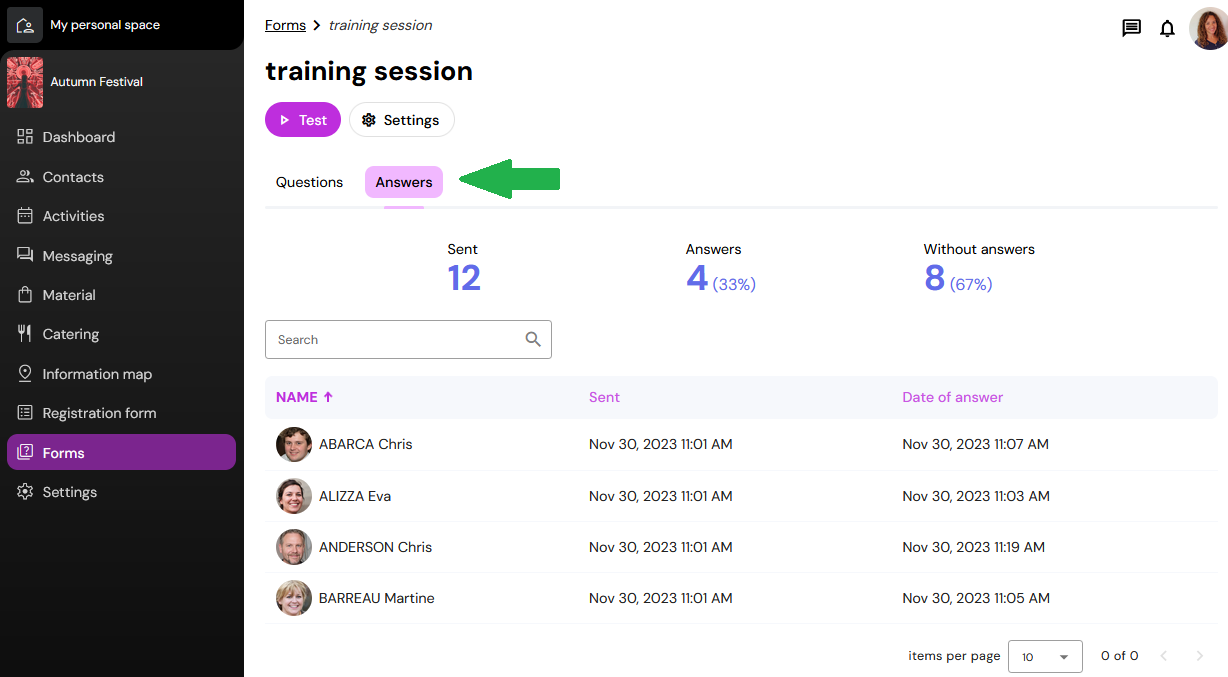Image resolution: width=1228 pixels, height=677 pixels.
Task: Click the Forms question-mark icon
Action: [x=25, y=452]
